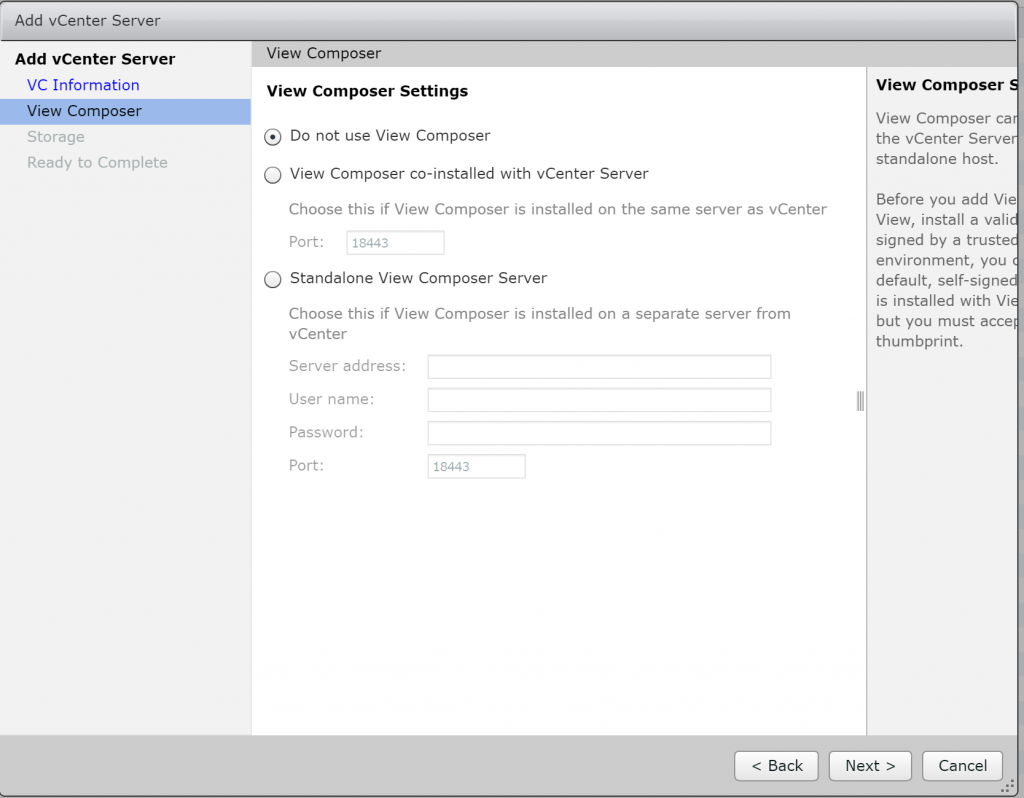Go back using the Back button
This screenshot has height=798, width=1024.
(x=776, y=765)
